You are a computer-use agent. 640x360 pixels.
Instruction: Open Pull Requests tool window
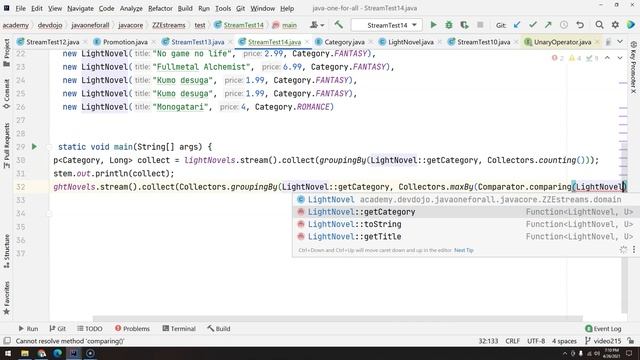[7, 146]
